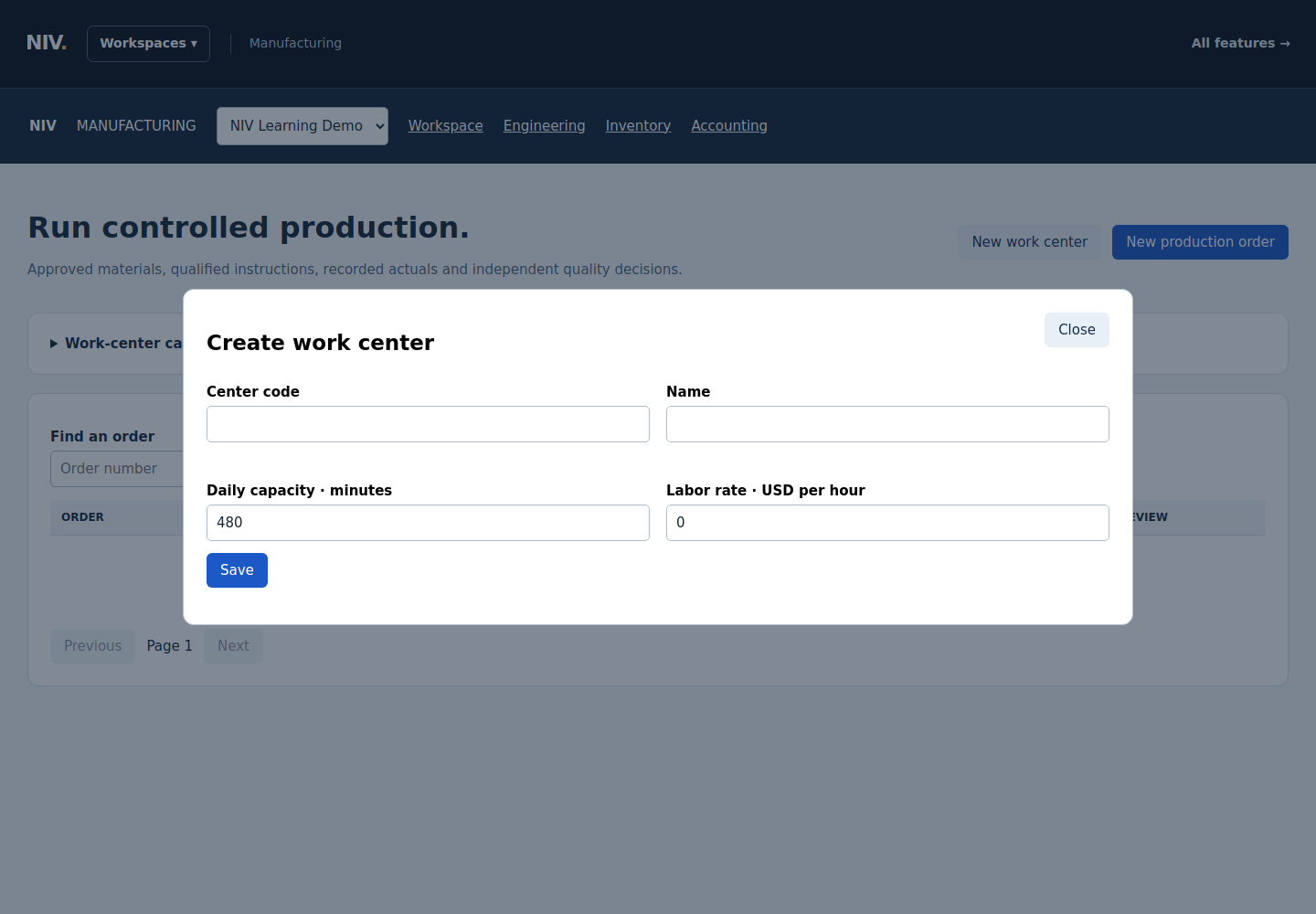Click the Page 1 indicator
Screen dimensions: 1316x914
point(169,646)
